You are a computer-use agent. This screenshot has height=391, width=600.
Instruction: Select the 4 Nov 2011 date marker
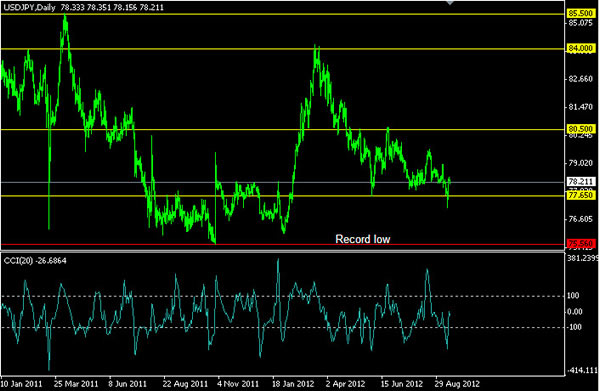[x=238, y=384]
